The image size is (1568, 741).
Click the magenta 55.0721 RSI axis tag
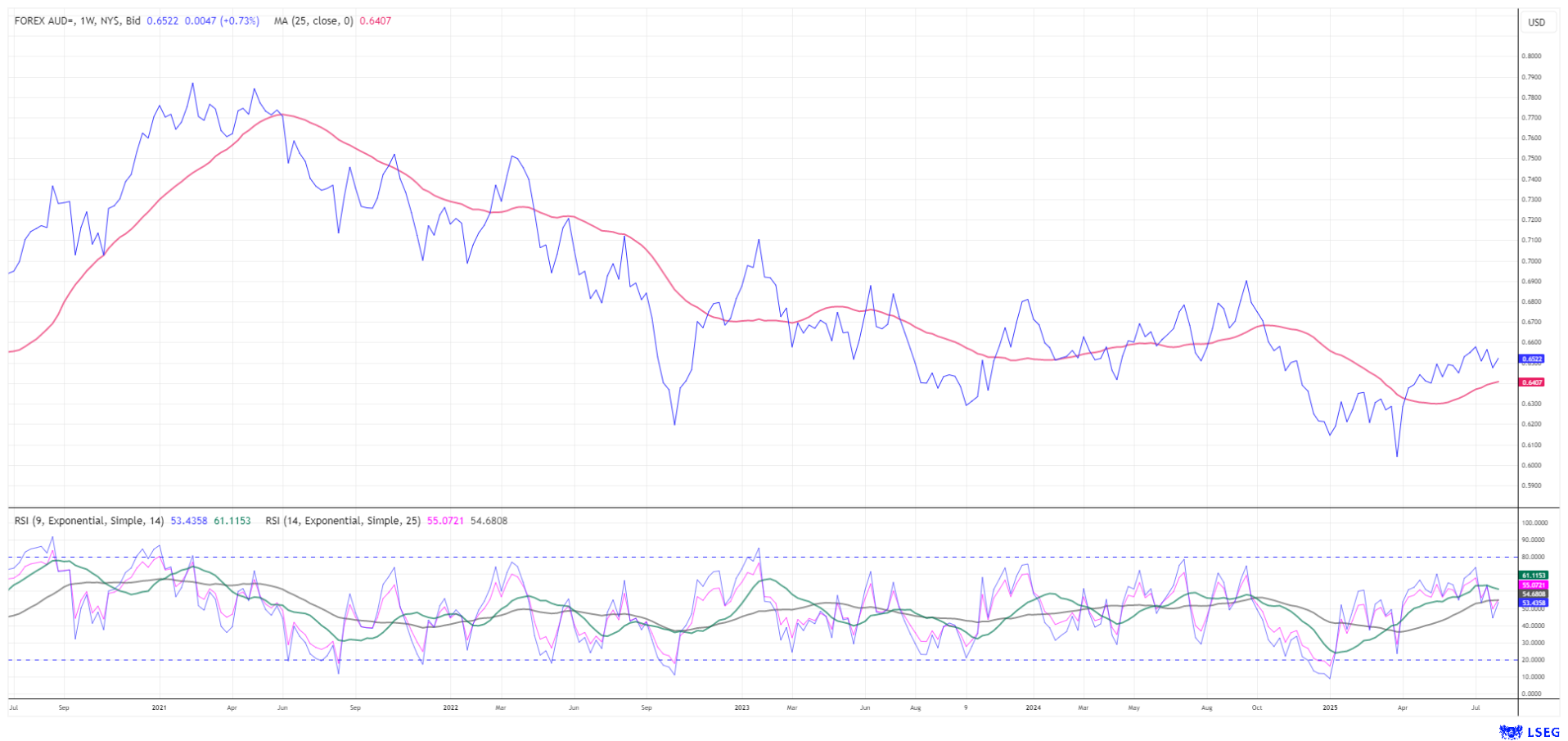tap(1533, 585)
